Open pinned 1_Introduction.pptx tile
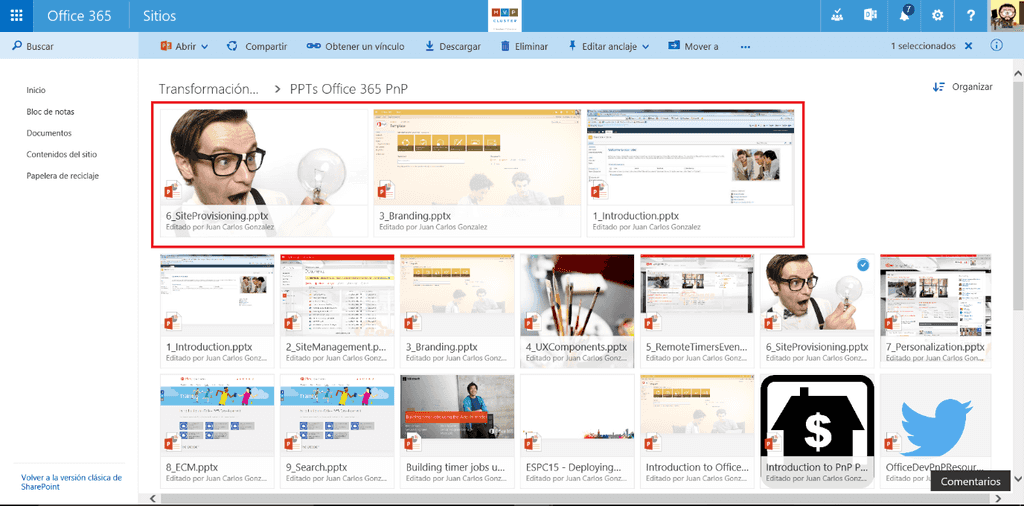This screenshot has width=1024, height=506. 690,172
